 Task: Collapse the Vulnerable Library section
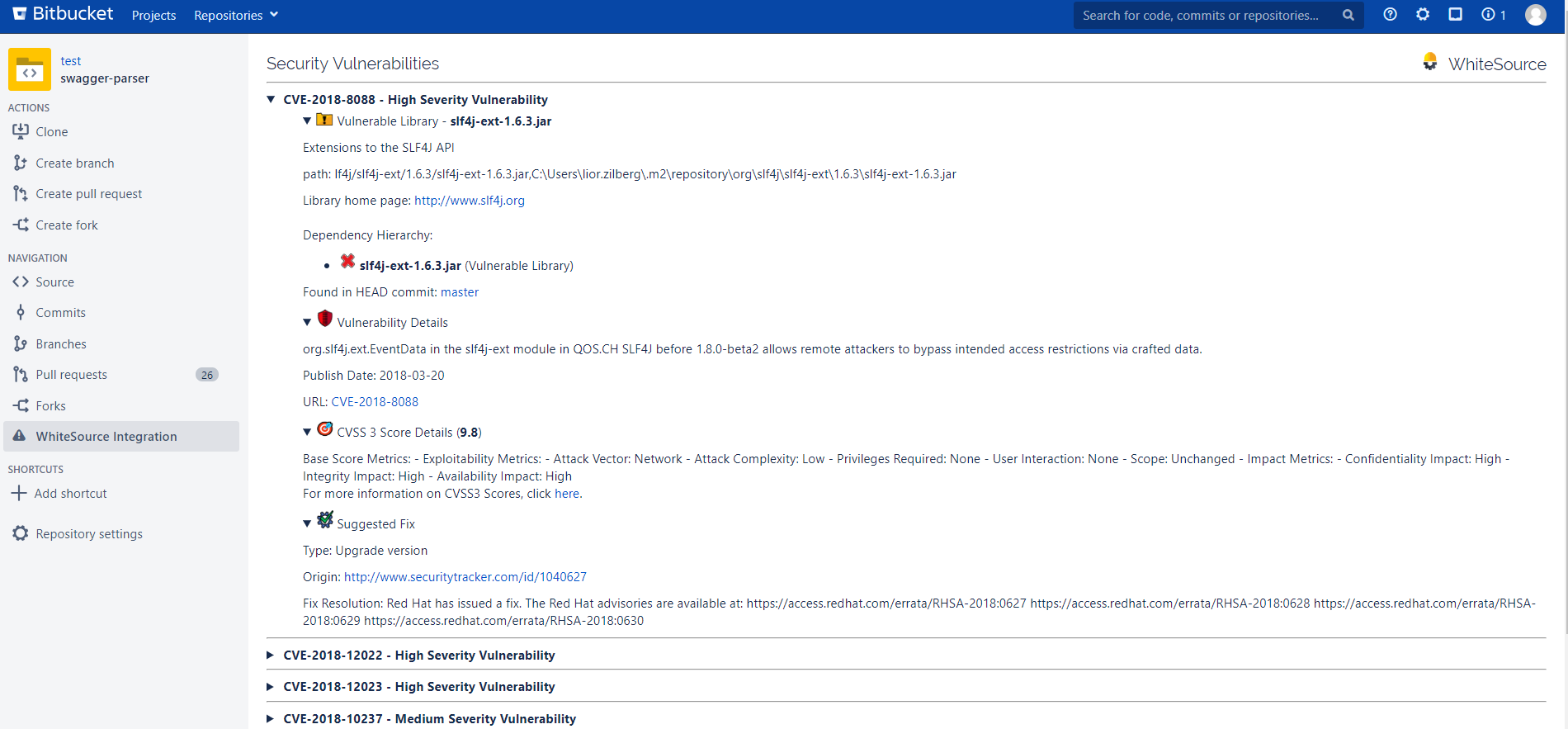coord(307,121)
